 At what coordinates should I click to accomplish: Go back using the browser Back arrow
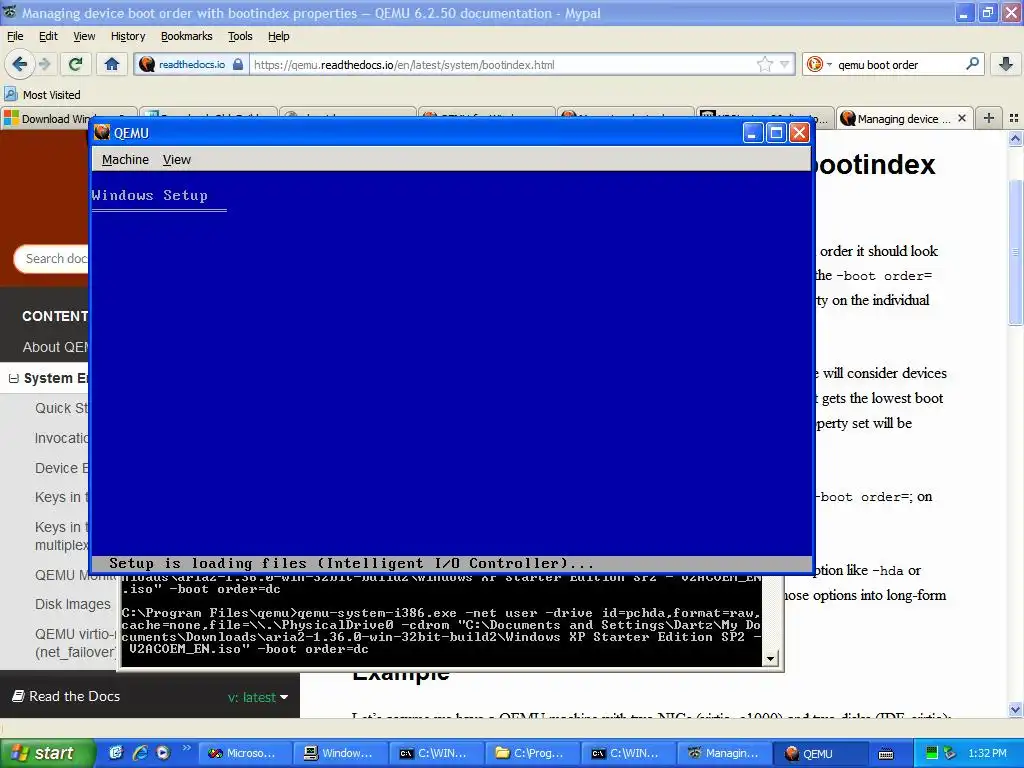click(19, 64)
